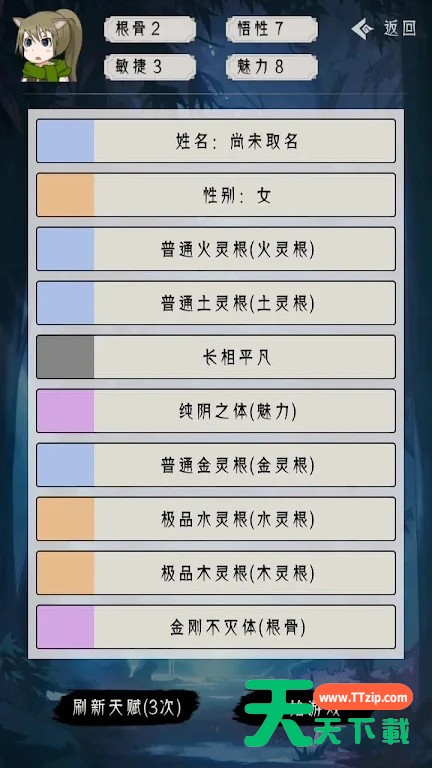Select the 悟性 7 stat badge
This screenshot has height=768, width=432.
[272, 29]
